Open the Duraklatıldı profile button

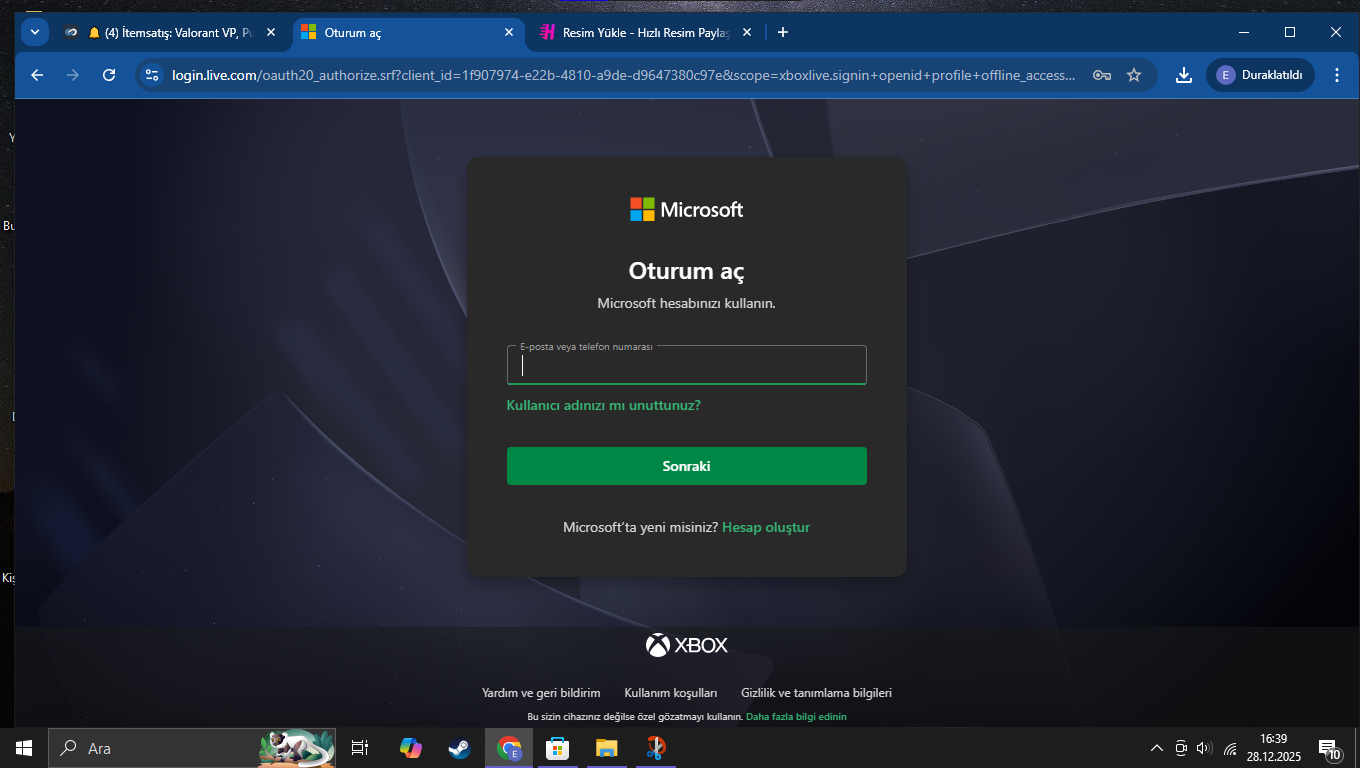(1260, 75)
